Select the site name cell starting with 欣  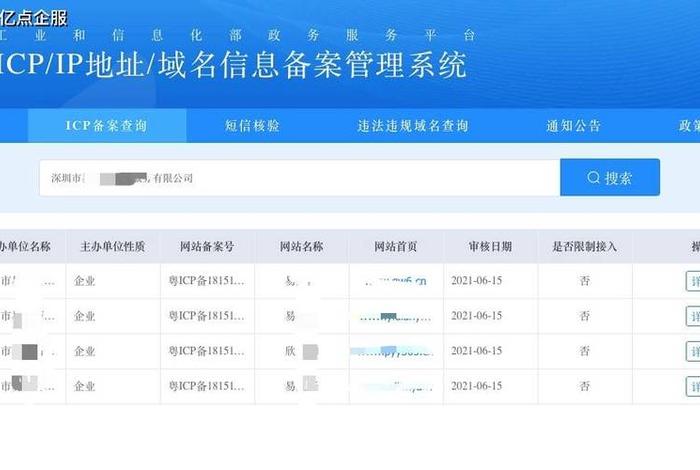tap(301, 351)
